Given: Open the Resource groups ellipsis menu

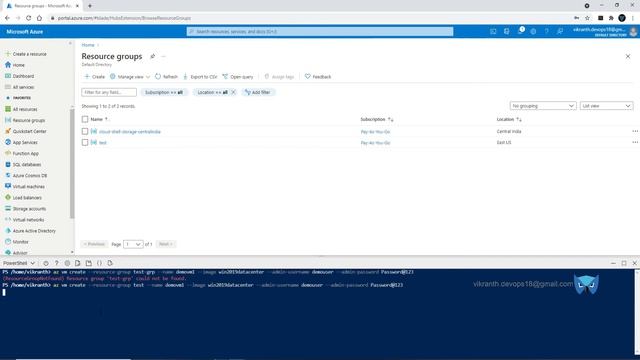Looking at the screenshot, I should [164, 56].
